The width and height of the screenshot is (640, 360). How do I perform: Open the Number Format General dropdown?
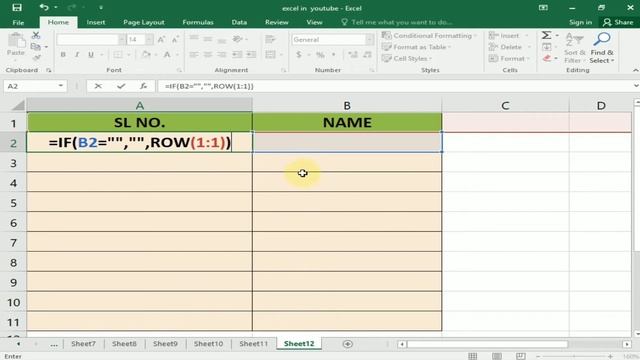point(369,40)
